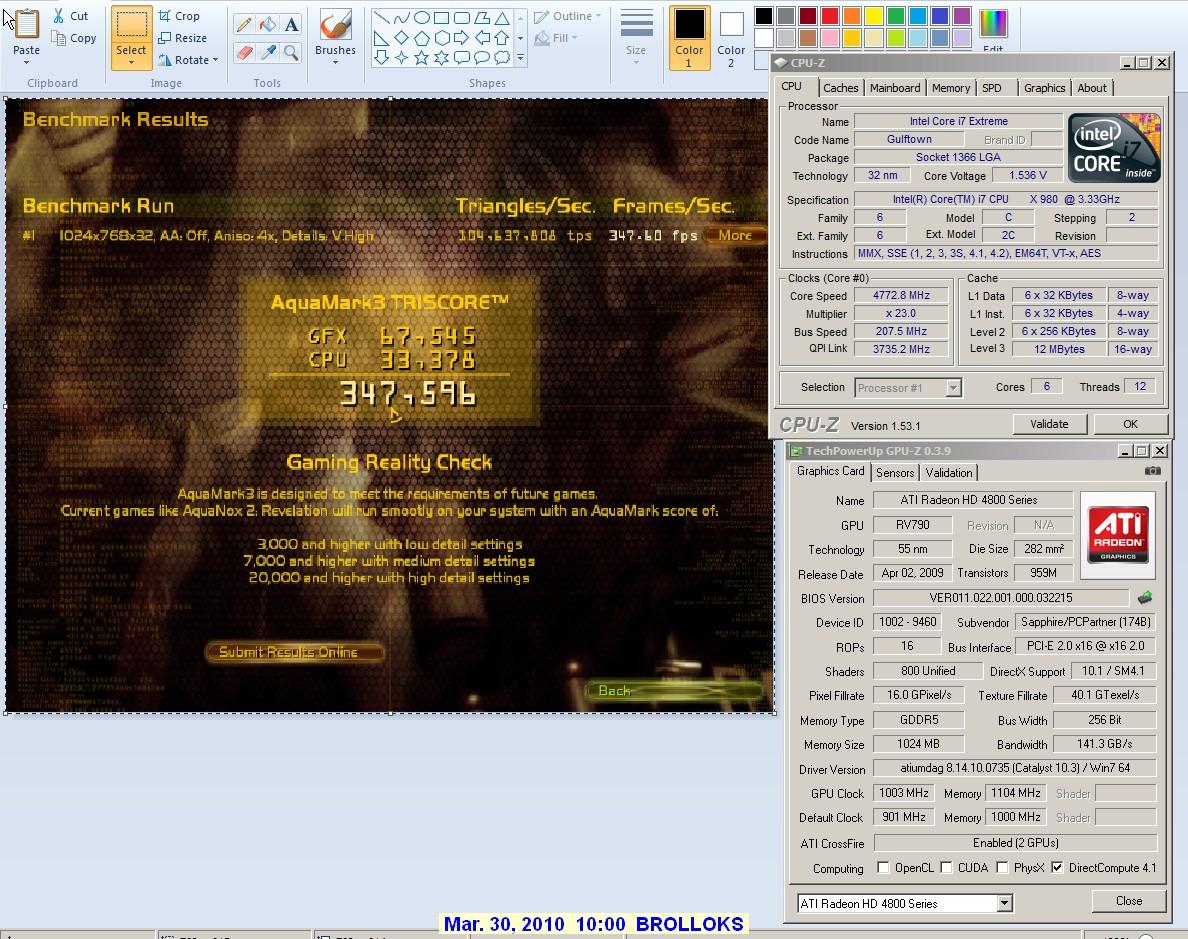Image resolution: width=1188 pixels, height=939 pixels.
Task: Switch to the Memory tab in CPU-Z
Action: coord(951,88)
